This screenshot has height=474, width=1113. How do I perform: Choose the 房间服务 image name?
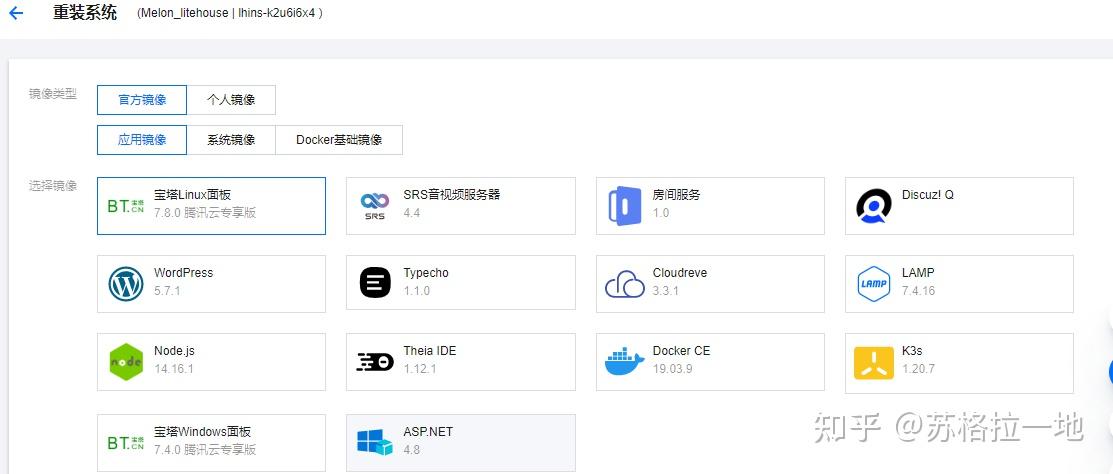676,194
